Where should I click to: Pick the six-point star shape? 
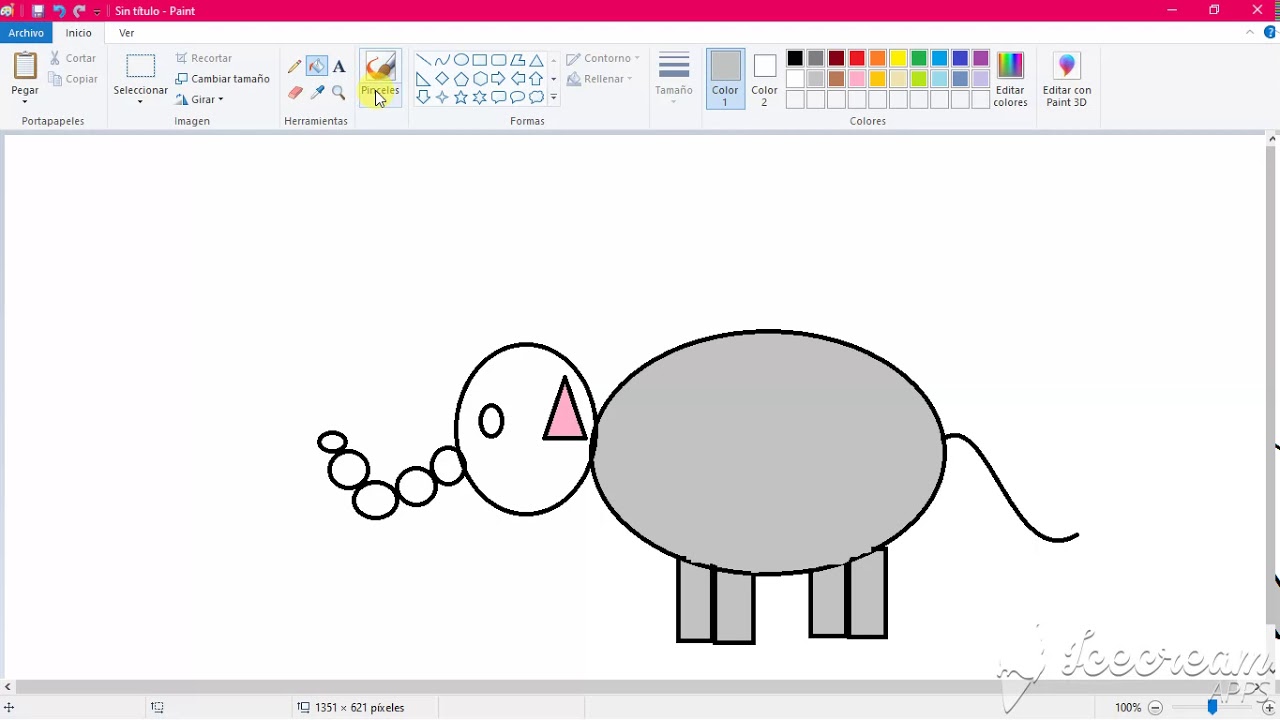tap(480, 97)
